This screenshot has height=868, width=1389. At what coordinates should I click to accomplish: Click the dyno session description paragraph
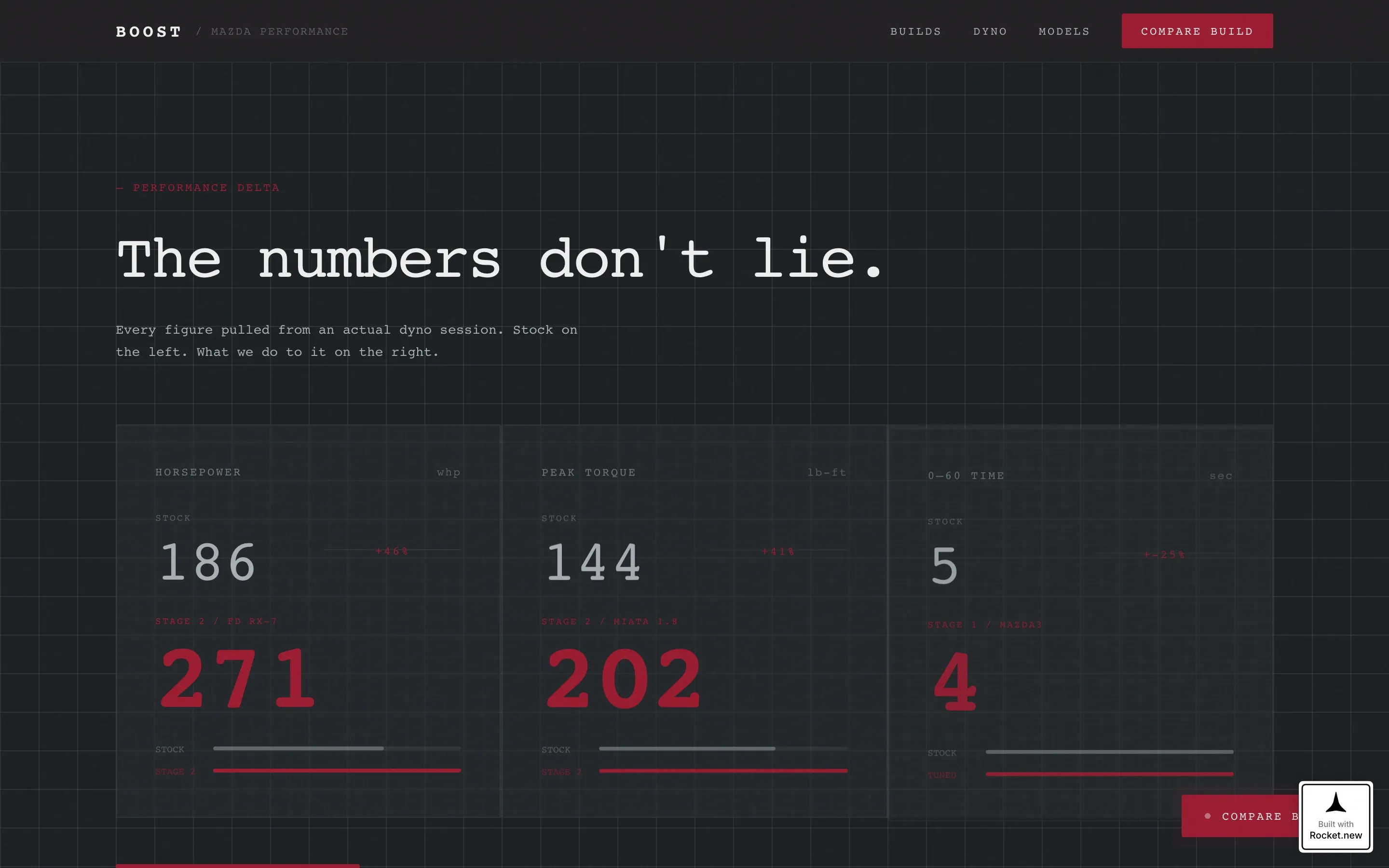[x=347, y=341]
